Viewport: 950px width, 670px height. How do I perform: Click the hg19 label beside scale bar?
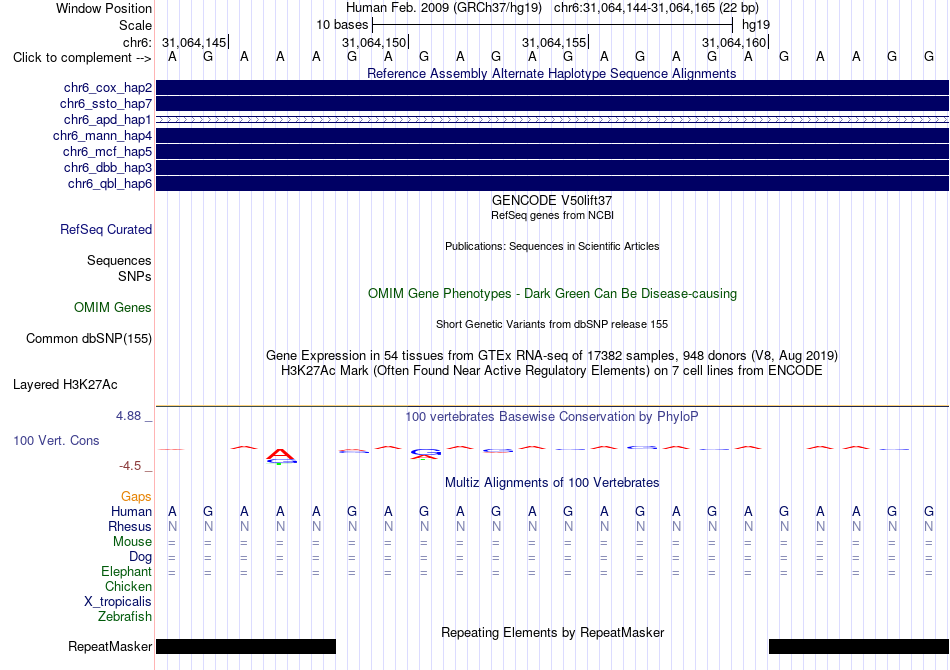(756, 25)
